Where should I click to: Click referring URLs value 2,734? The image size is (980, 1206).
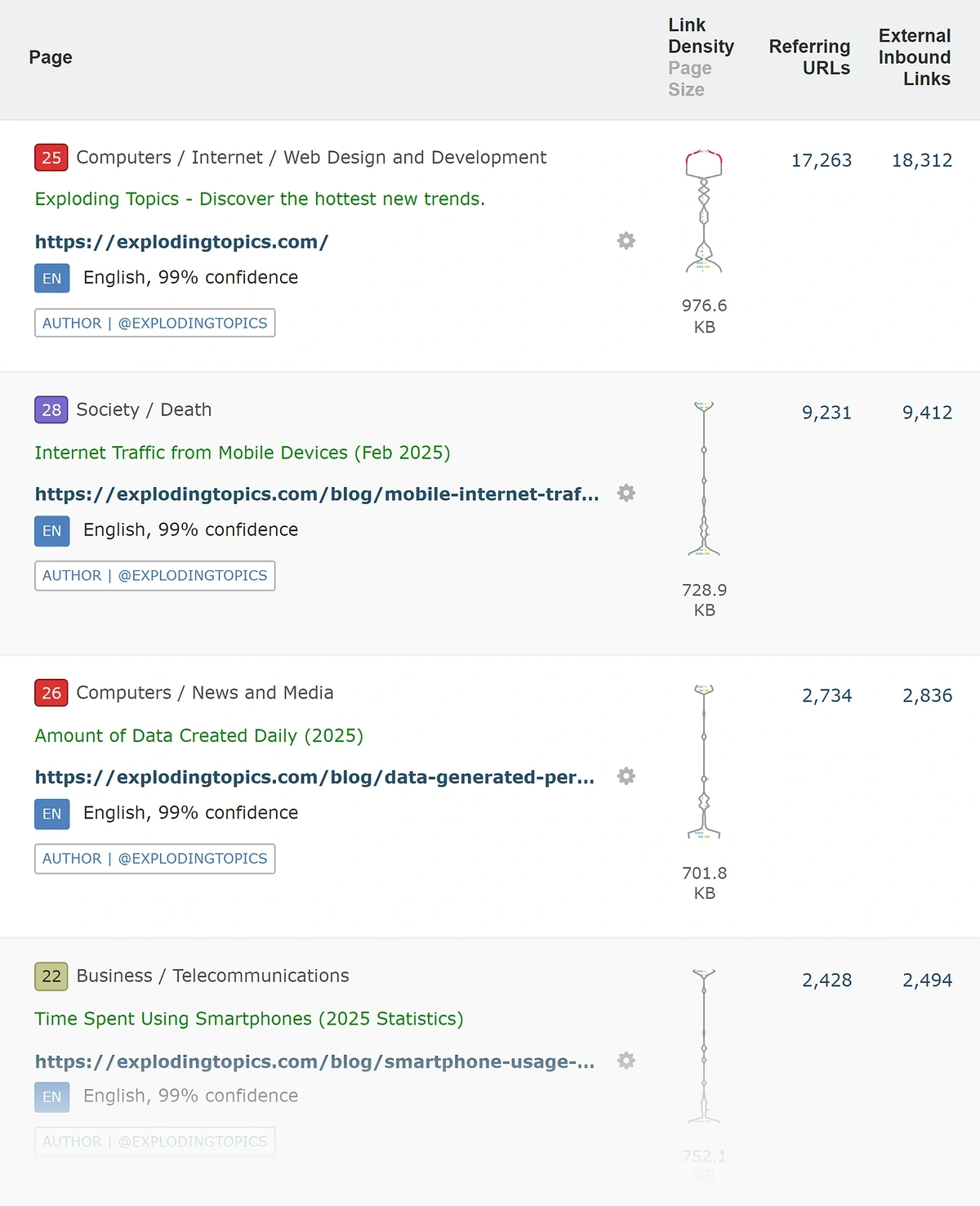coord(826,696)
